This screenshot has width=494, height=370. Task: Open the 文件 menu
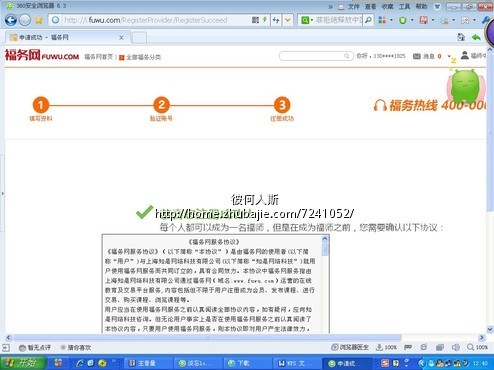353,6
